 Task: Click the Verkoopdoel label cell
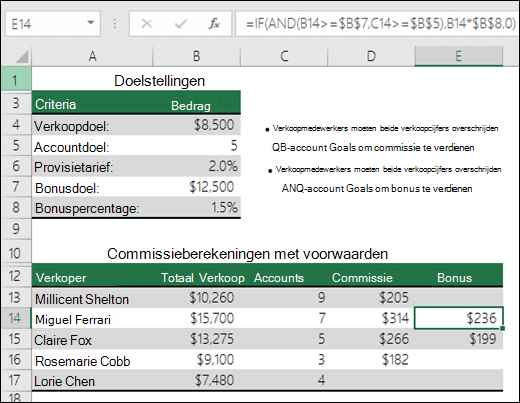(92, 126)
